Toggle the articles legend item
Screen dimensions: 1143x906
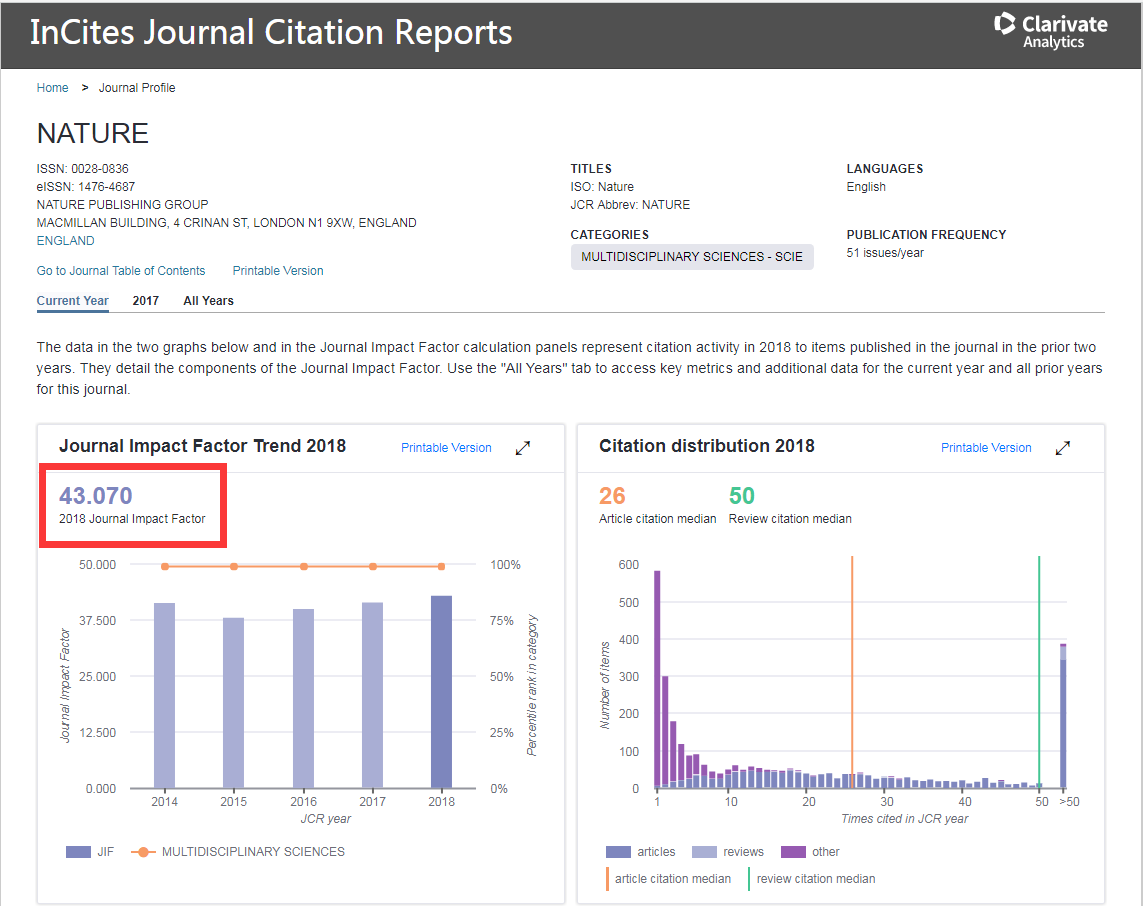click(641, 852)
